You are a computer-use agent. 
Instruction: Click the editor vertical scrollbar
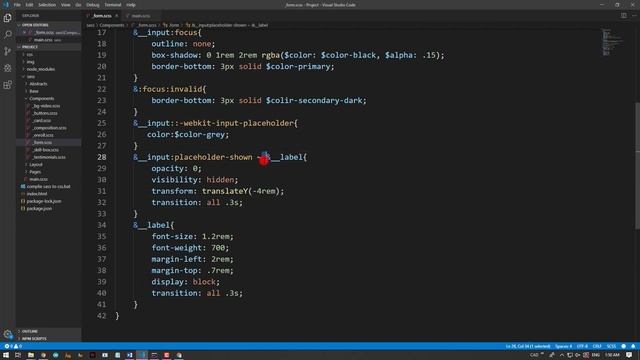point(637,165)
